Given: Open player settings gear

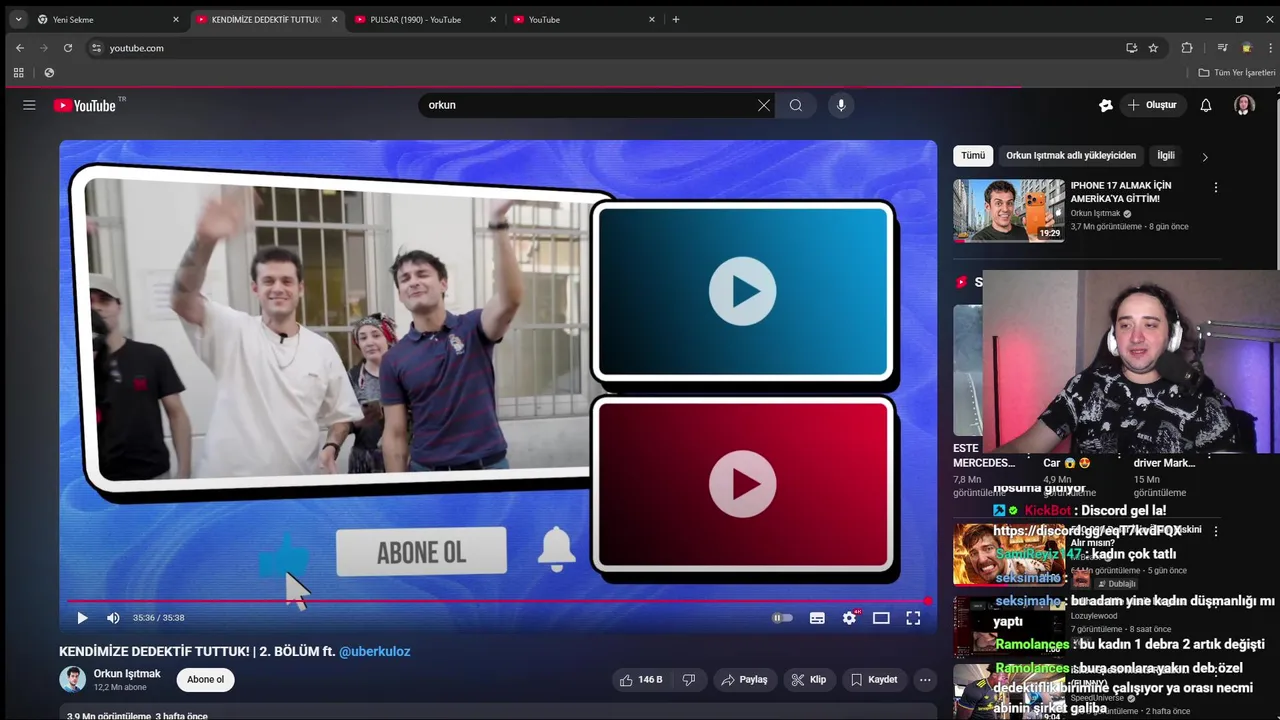Looking at the screenshot, I should 849,618.
